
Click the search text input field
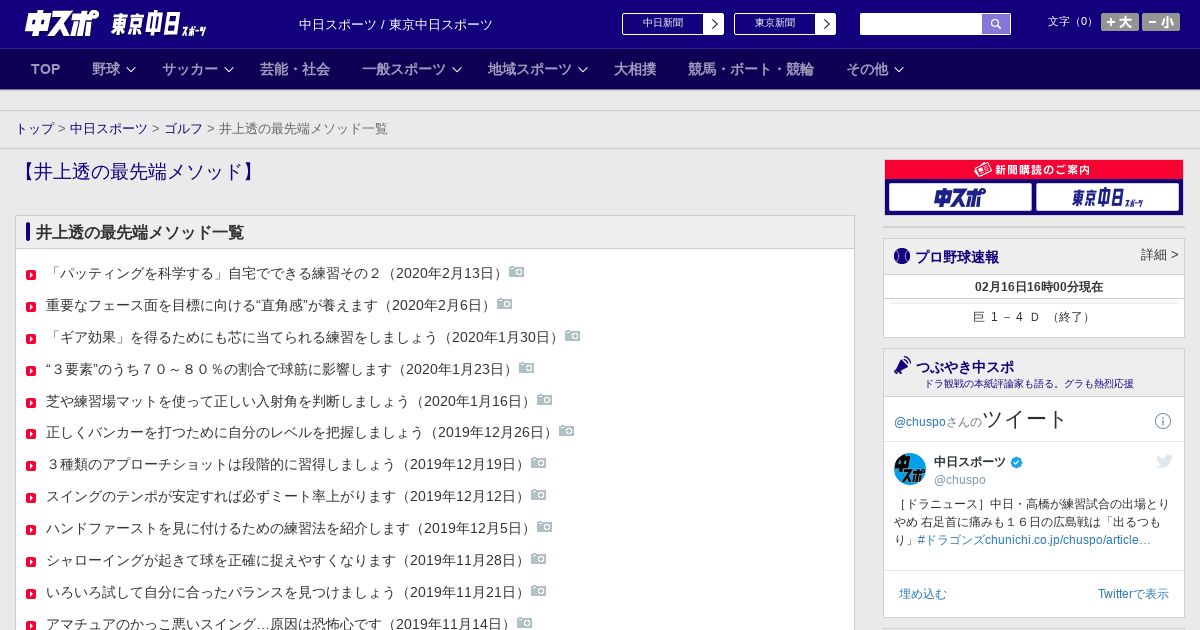click(x=921, y=24)
